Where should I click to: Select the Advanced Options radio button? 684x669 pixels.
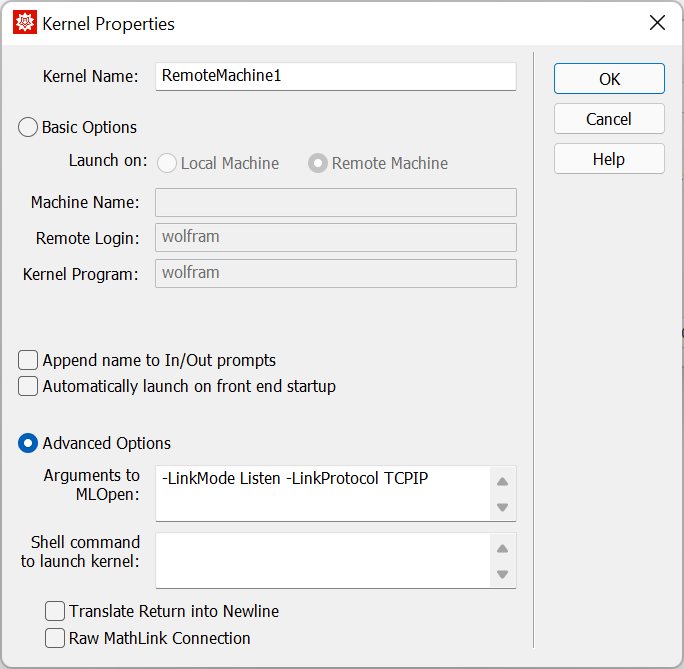[x=29, y=443]
